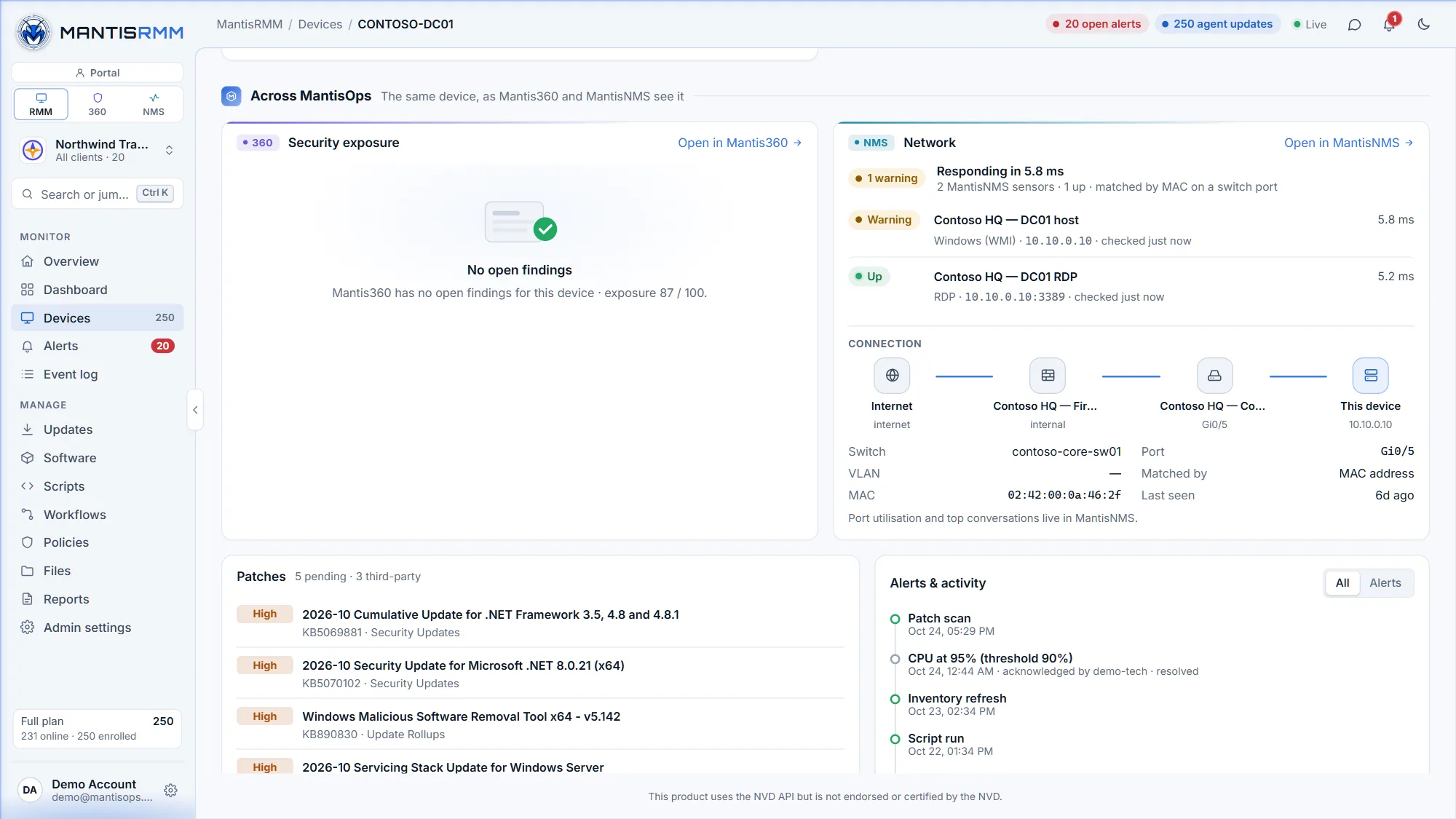Open Alerts page with 20 badge
1456x819 pixels.
point(98,346)
